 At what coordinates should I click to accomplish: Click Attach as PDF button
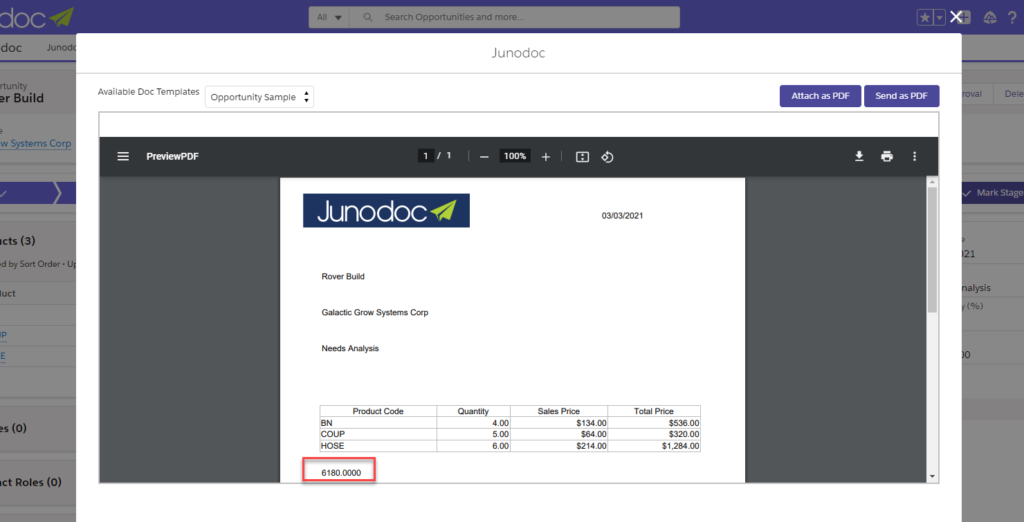pos(820,96)
